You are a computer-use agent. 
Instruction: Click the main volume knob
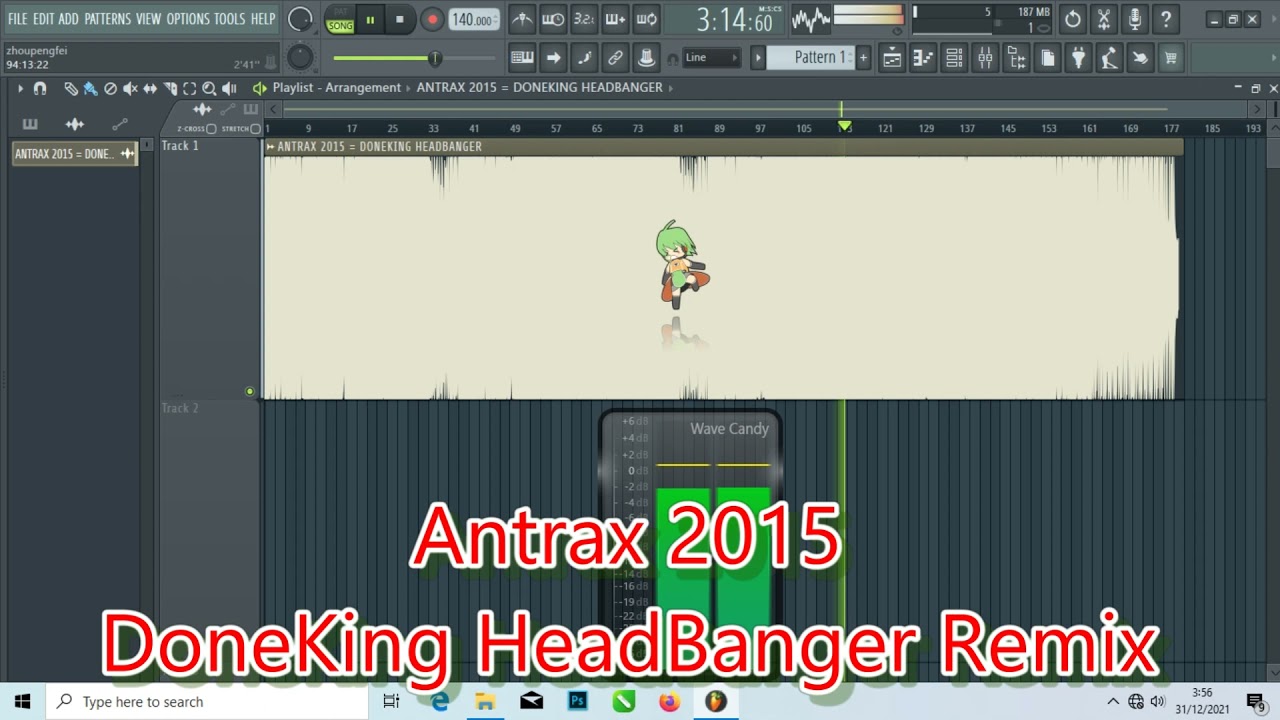tap(299, 19)
